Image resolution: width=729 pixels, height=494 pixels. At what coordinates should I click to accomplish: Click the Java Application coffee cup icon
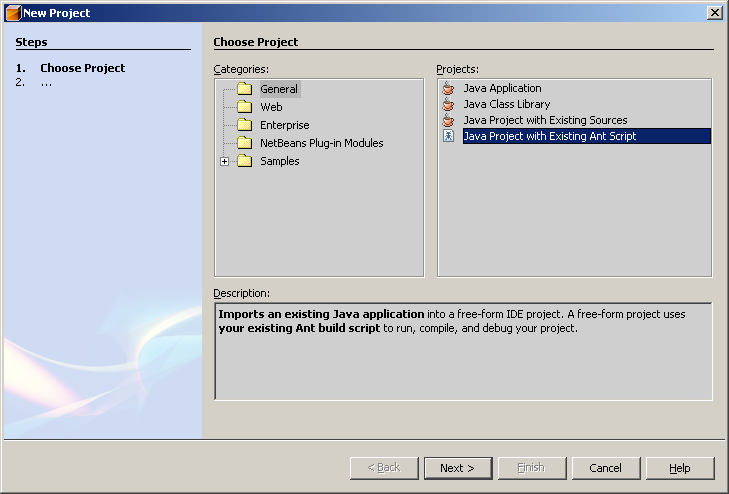click(x=448, y=88)
